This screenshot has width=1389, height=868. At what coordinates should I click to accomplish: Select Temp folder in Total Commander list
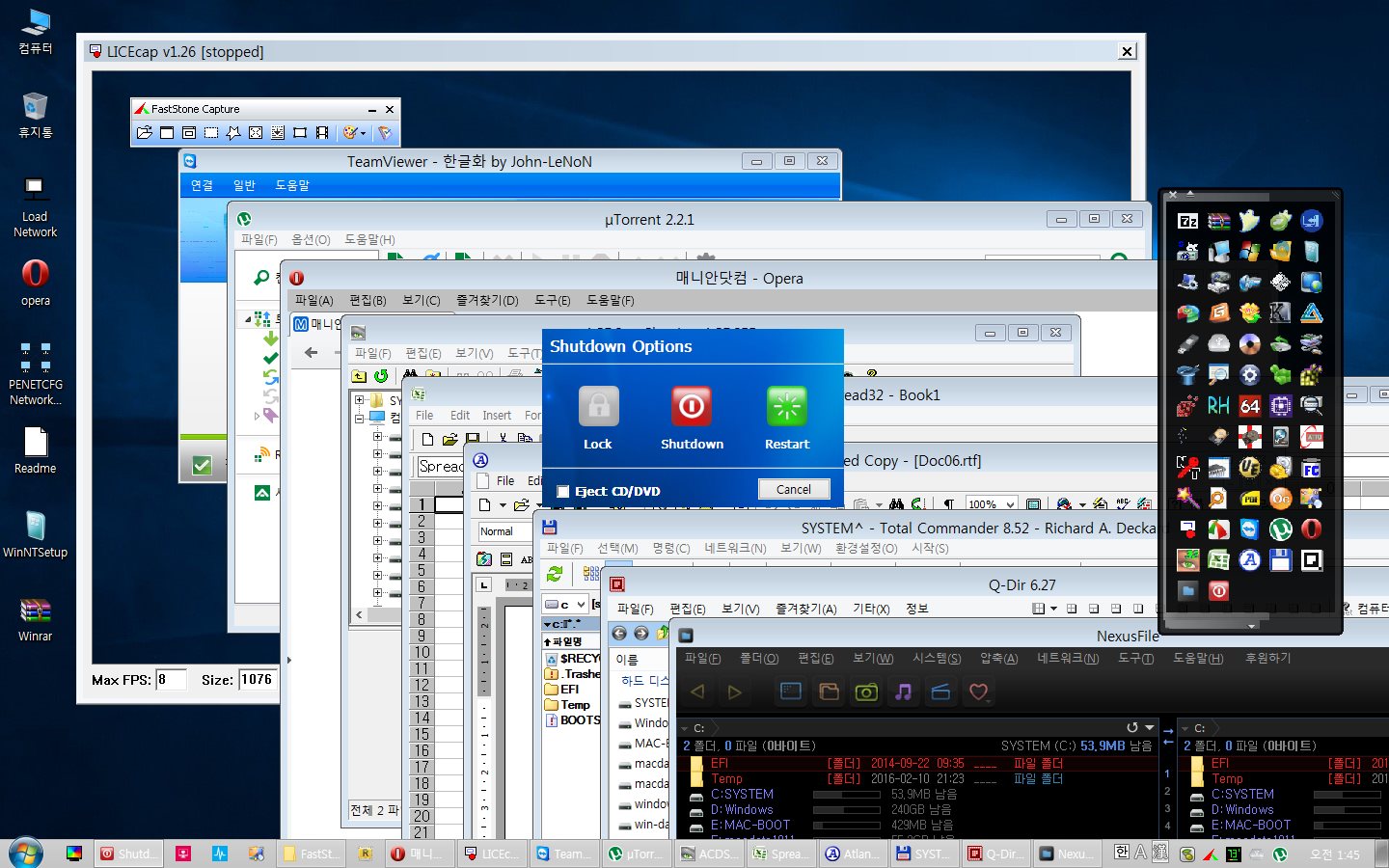[575, 705]
